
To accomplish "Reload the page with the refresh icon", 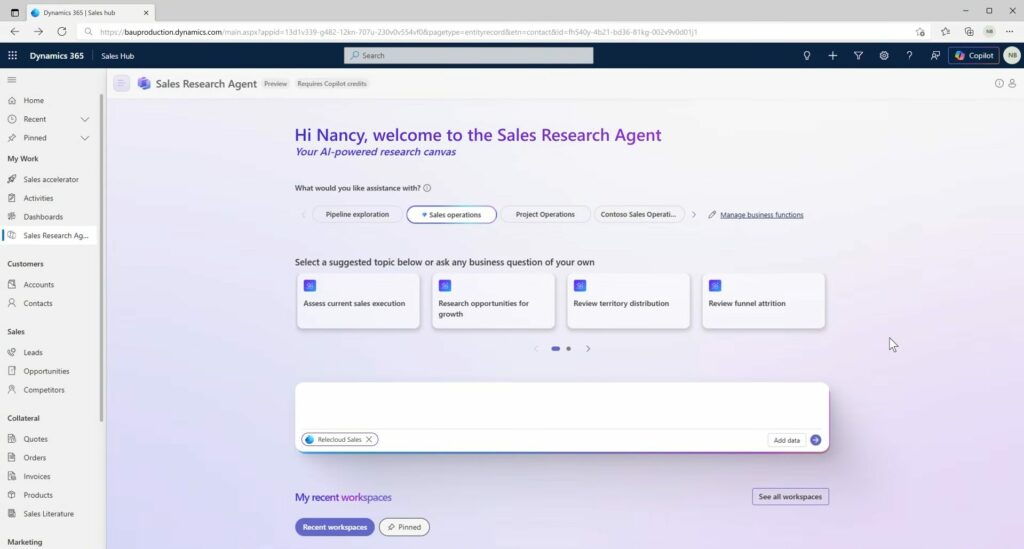I will [x=62, y=31].
